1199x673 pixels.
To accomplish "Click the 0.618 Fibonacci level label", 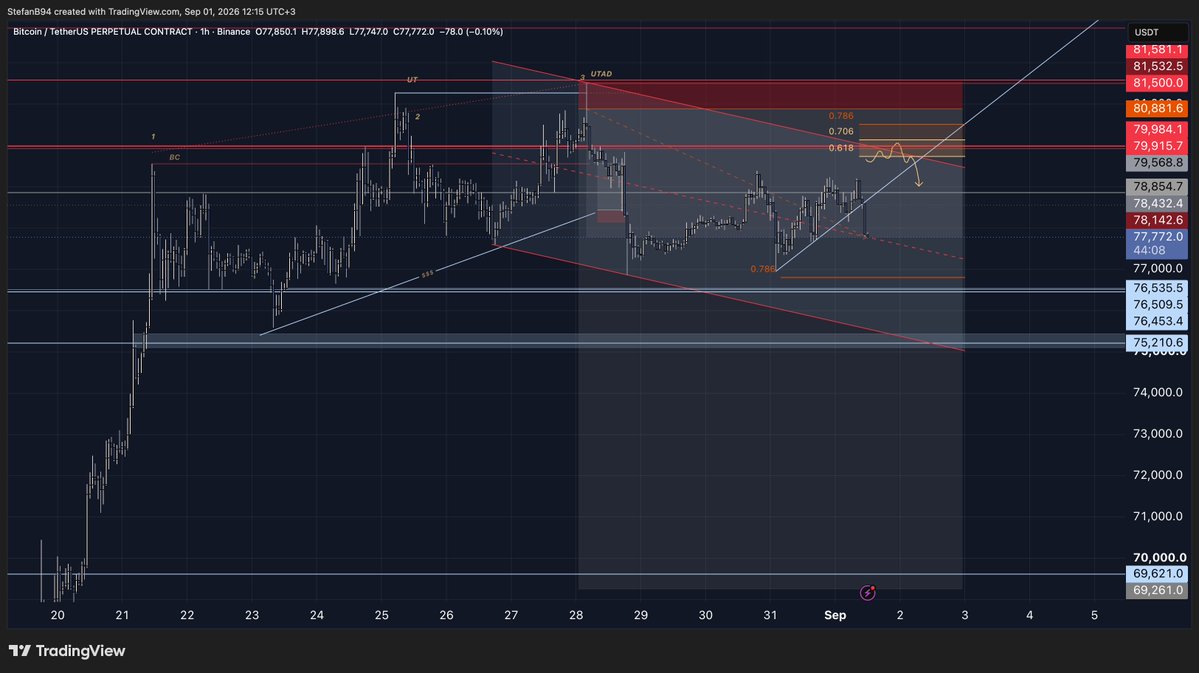I will (x=840, y=148).
